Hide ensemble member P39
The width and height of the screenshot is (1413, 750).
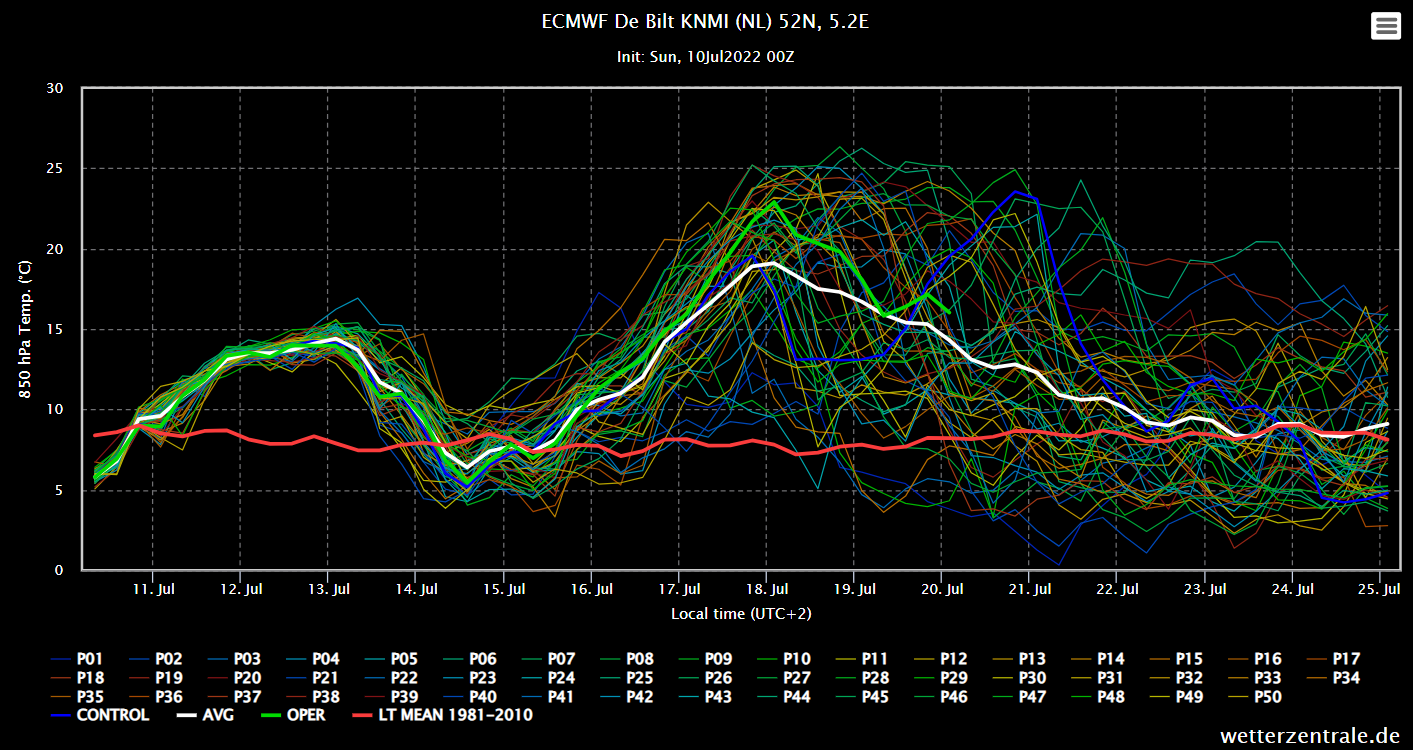[x=390, y=697]
